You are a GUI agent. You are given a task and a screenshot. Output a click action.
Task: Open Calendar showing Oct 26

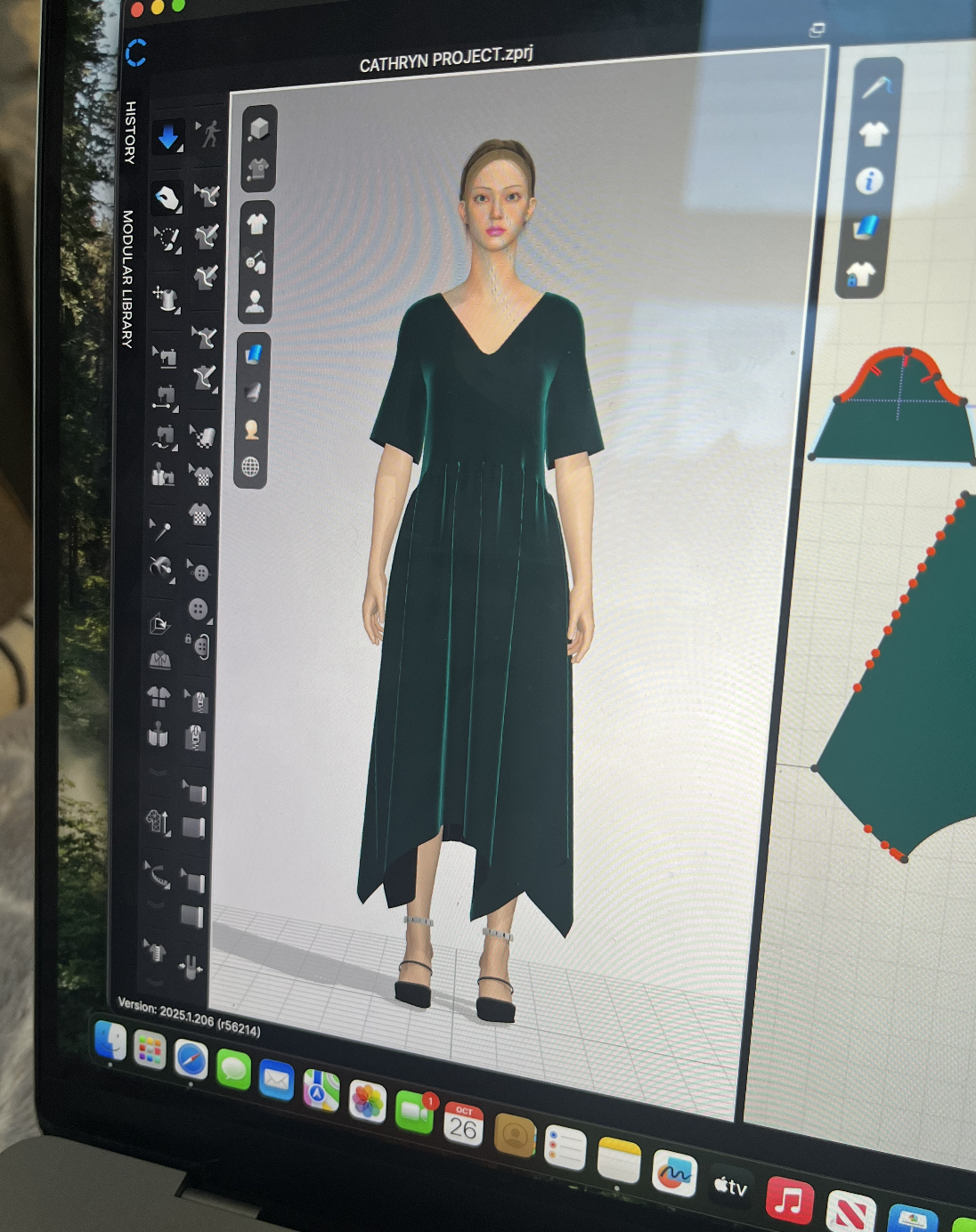pos(463,1123)
